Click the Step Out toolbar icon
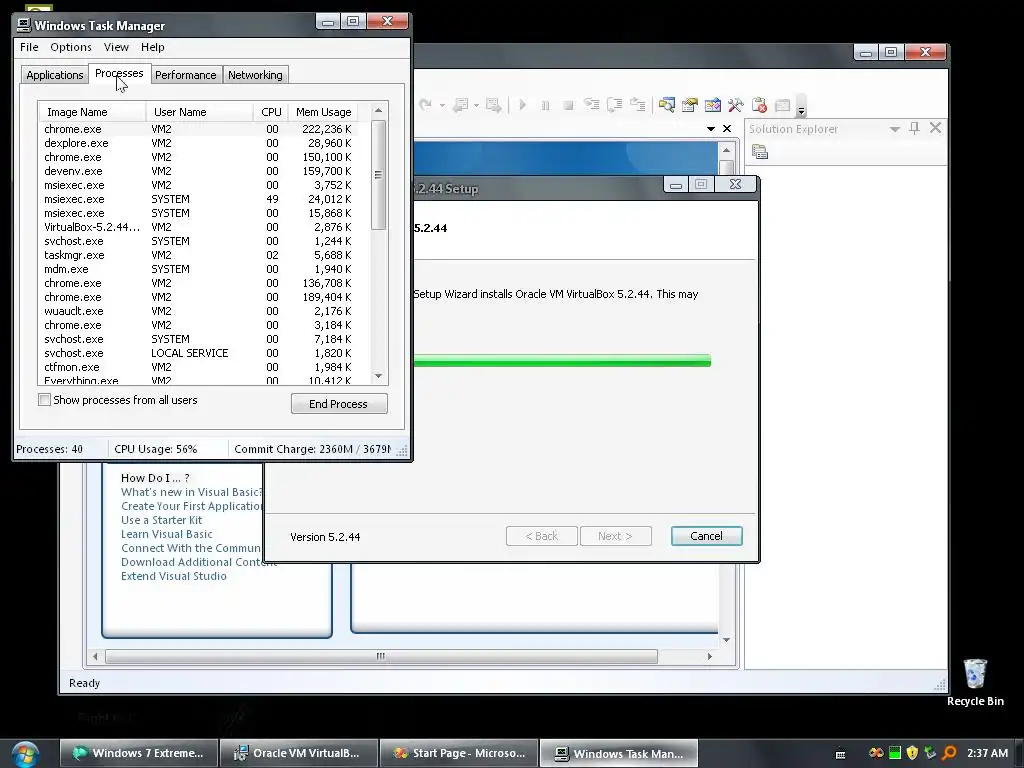 click(x=637, y=104)
